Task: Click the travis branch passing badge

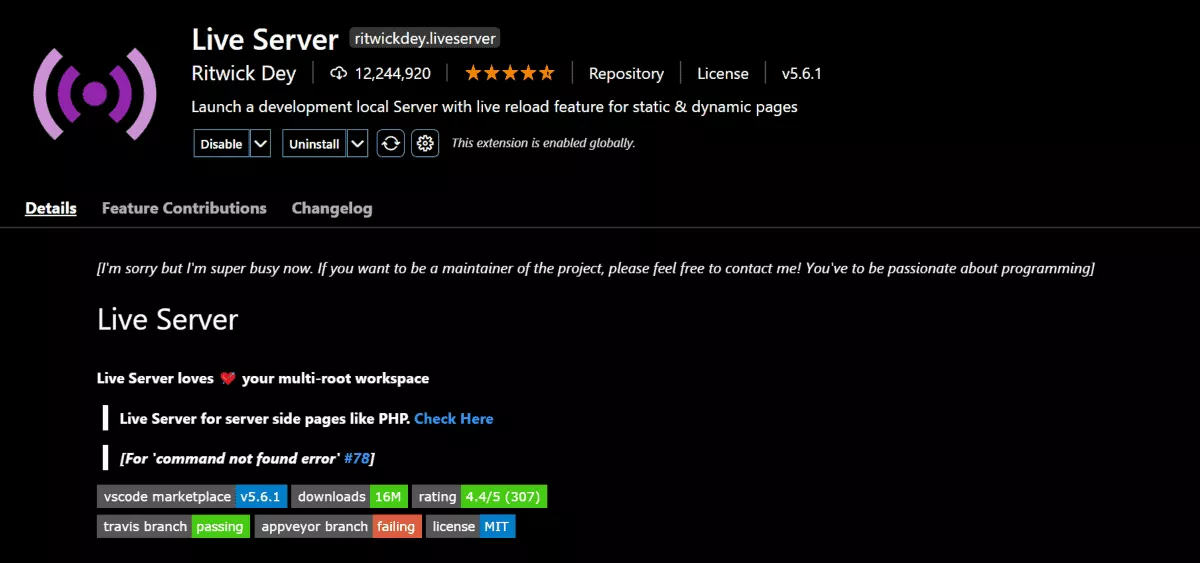Action: (x=174, y=526)
